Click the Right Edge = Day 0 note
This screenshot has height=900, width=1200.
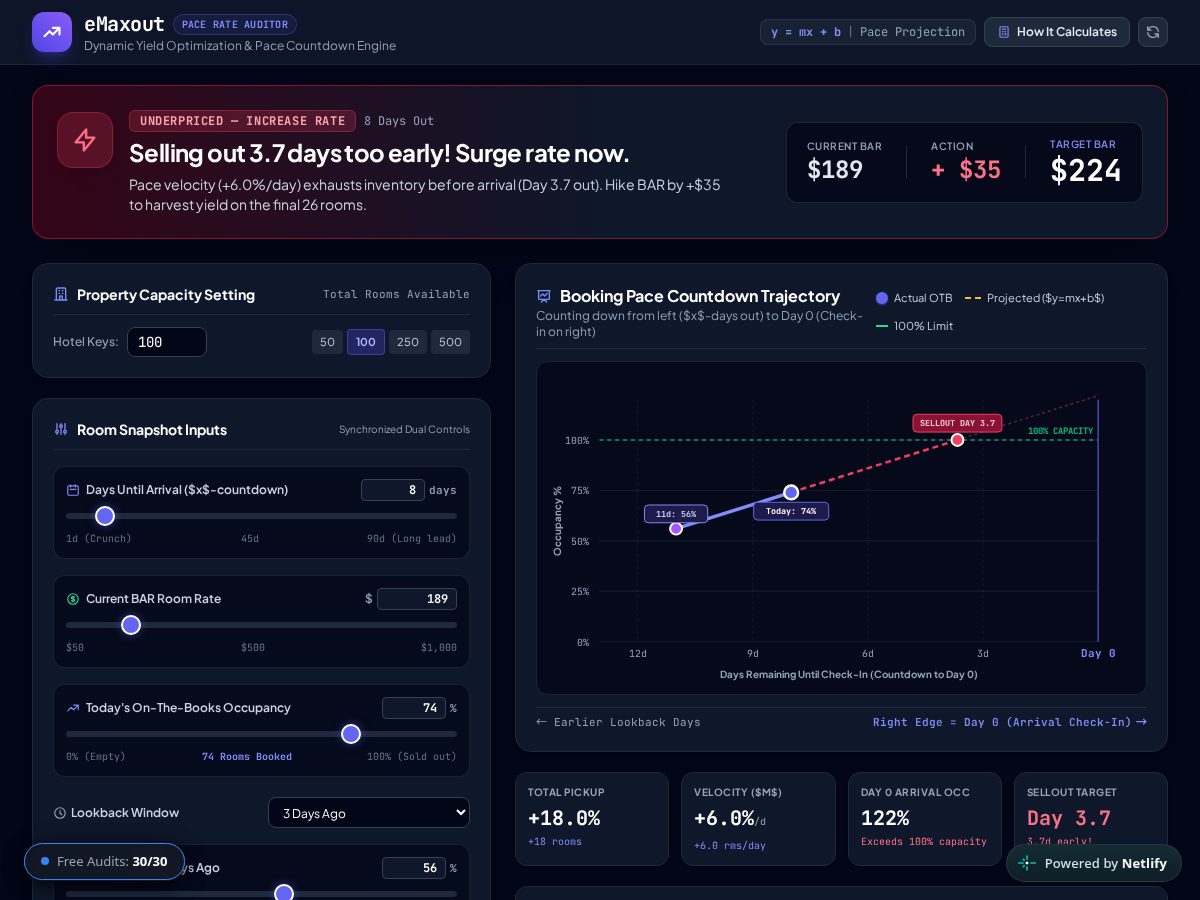tap(1010, 722)
